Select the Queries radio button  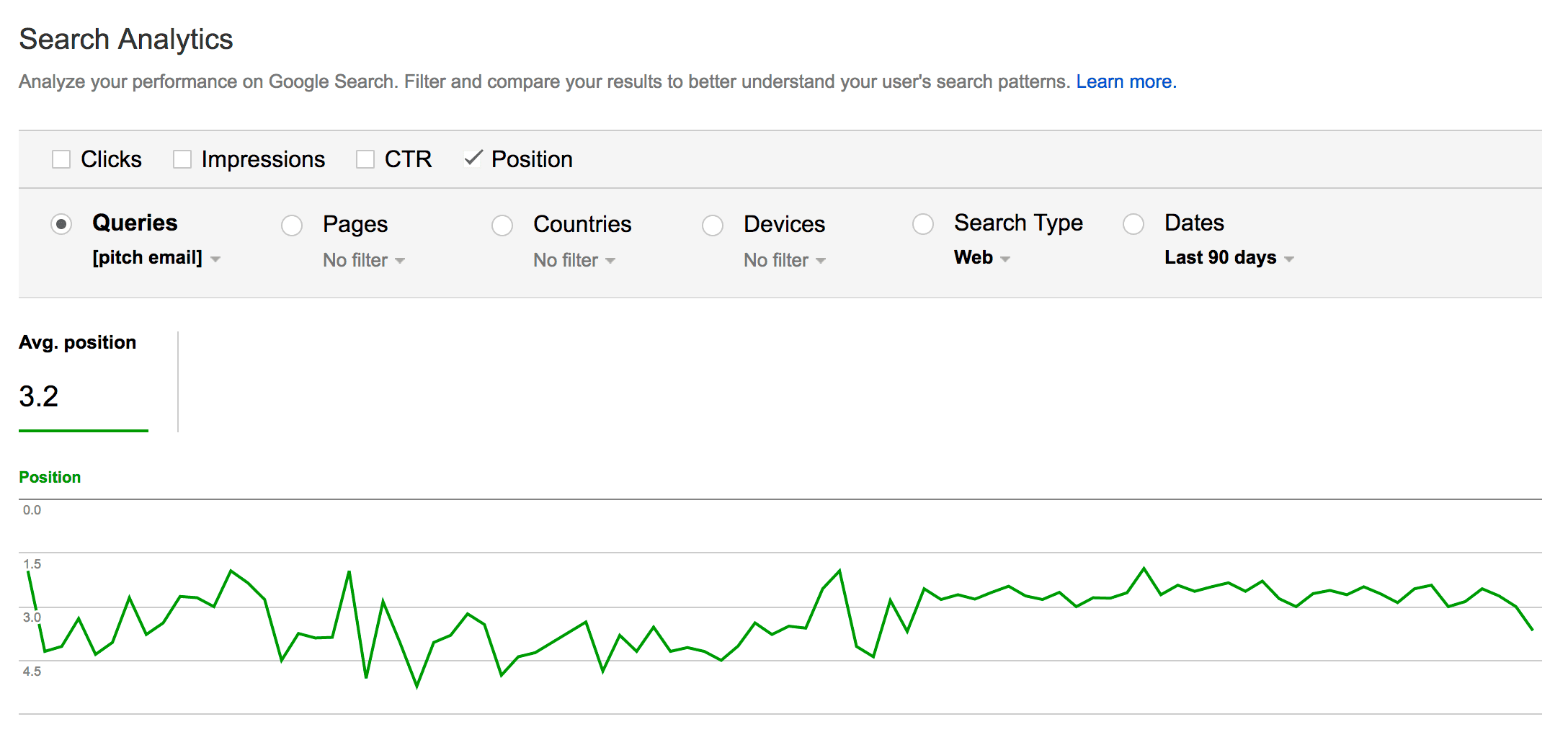62,225
